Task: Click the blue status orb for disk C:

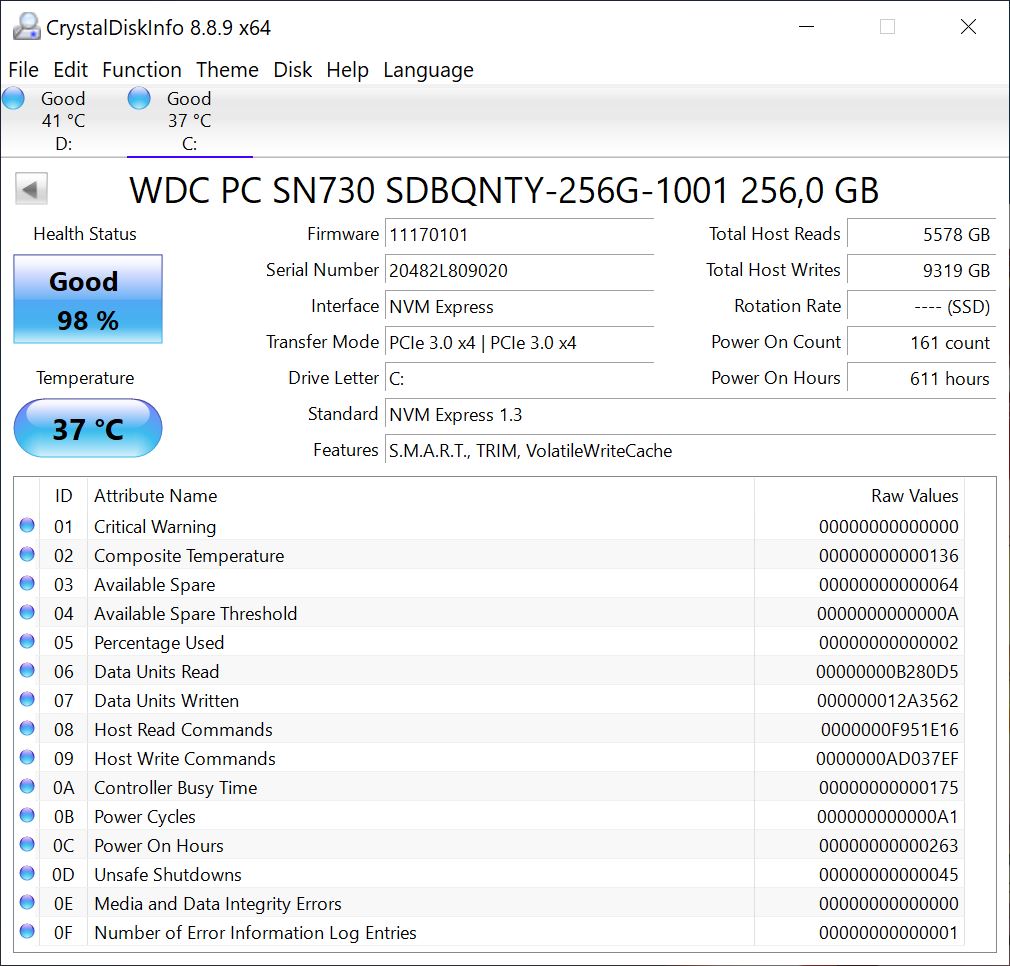Action: coord(140,98)
